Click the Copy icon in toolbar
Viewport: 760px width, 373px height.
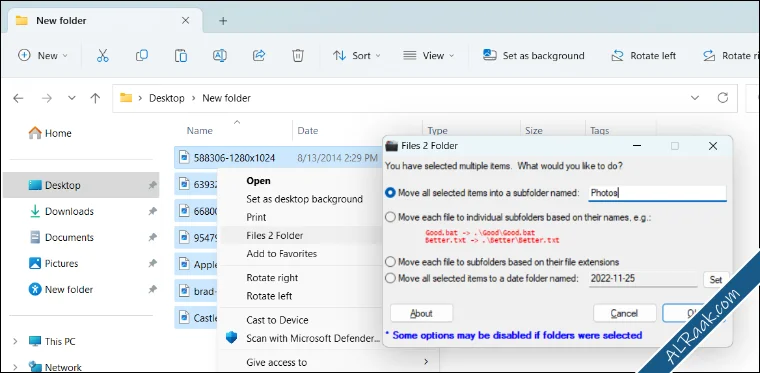[142, 56]
